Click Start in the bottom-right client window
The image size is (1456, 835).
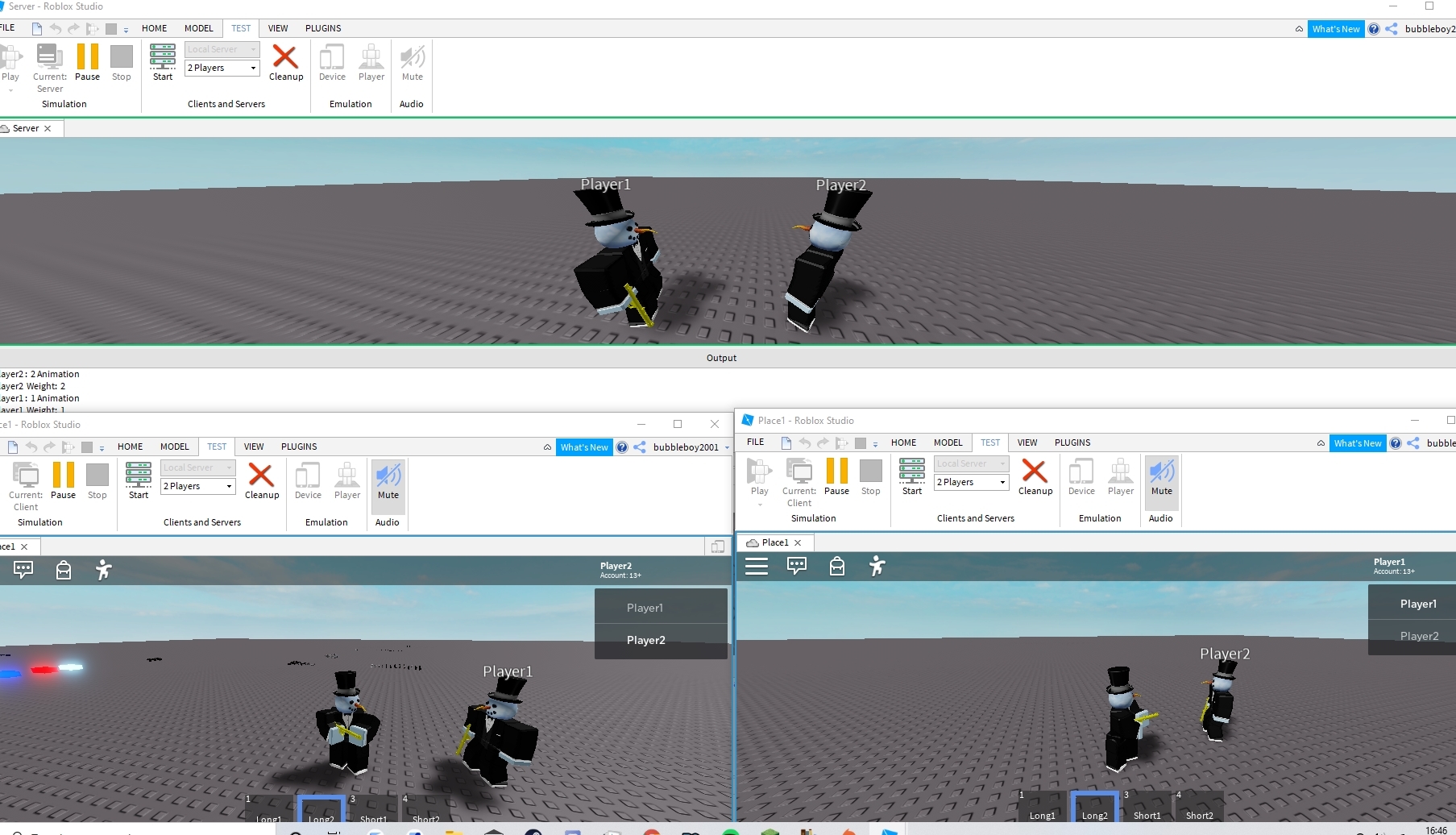point(912,476)
